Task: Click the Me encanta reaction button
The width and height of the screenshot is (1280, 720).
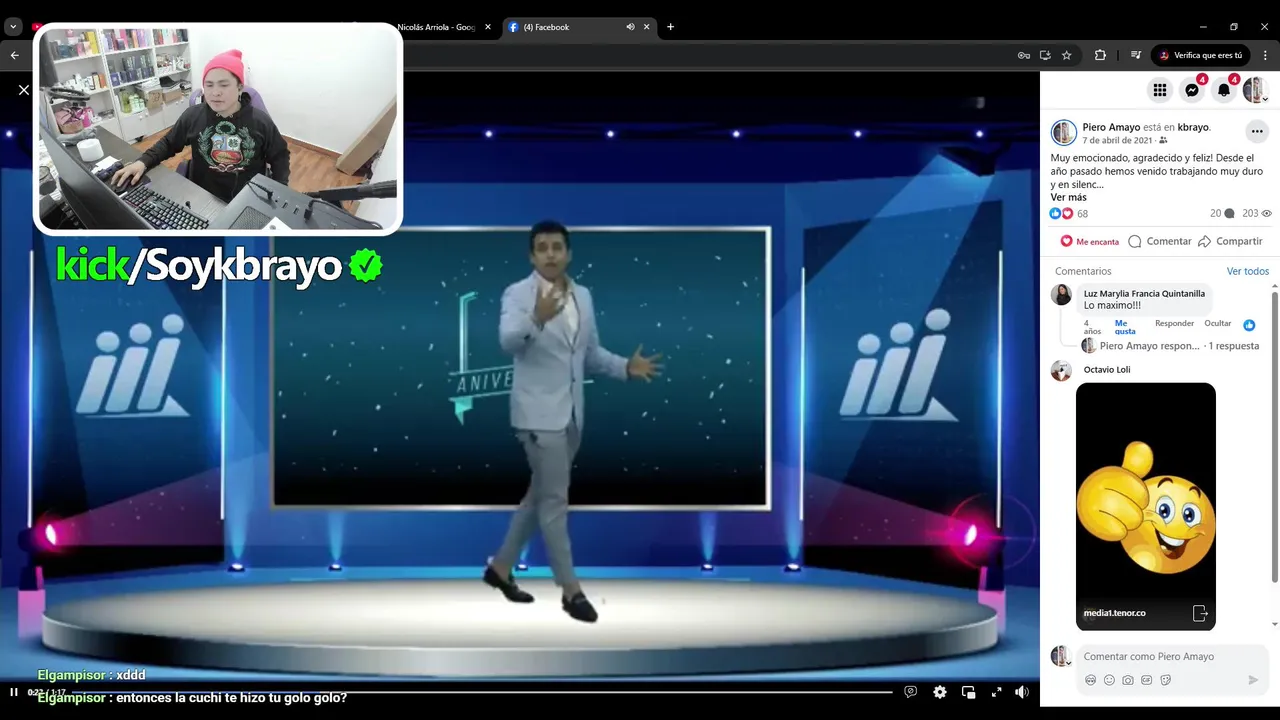Action: tap(1090, 241)
